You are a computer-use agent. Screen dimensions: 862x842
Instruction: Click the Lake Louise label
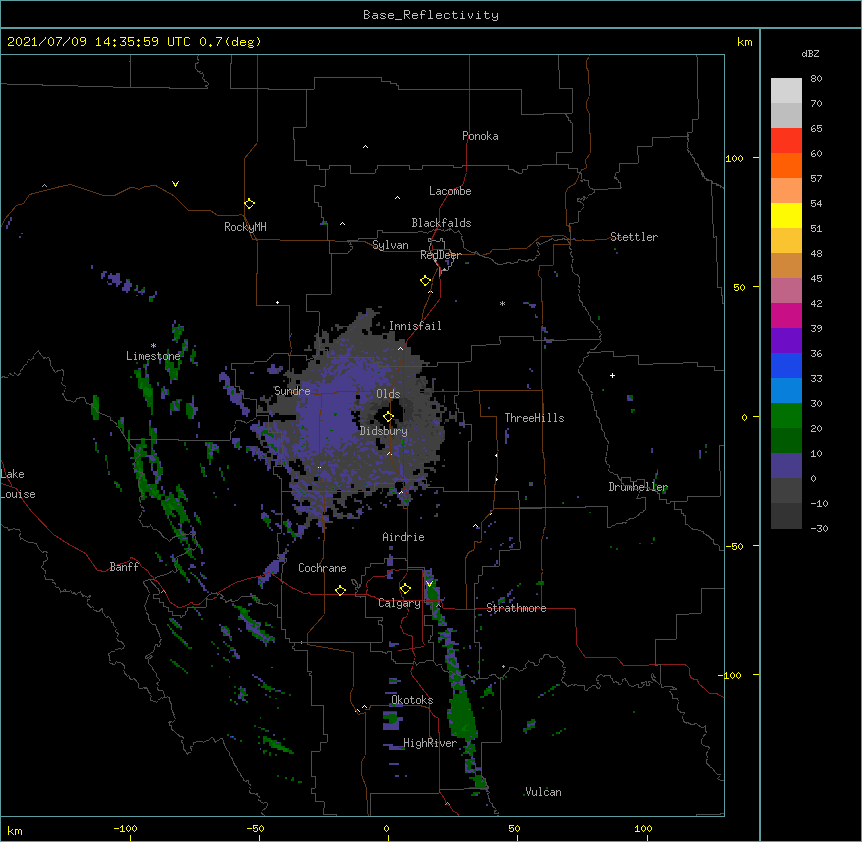tap(18, 484)
